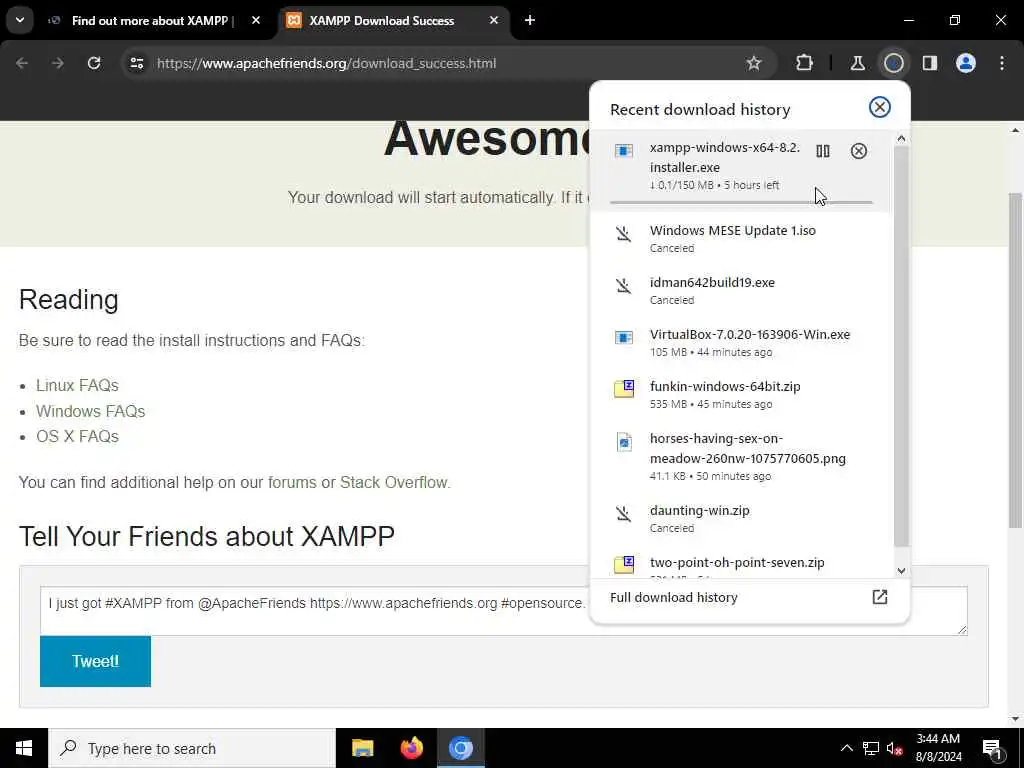Pause the xampp installer download
The height and width of the screenshot is (768, 1024).
click(823, 151)
